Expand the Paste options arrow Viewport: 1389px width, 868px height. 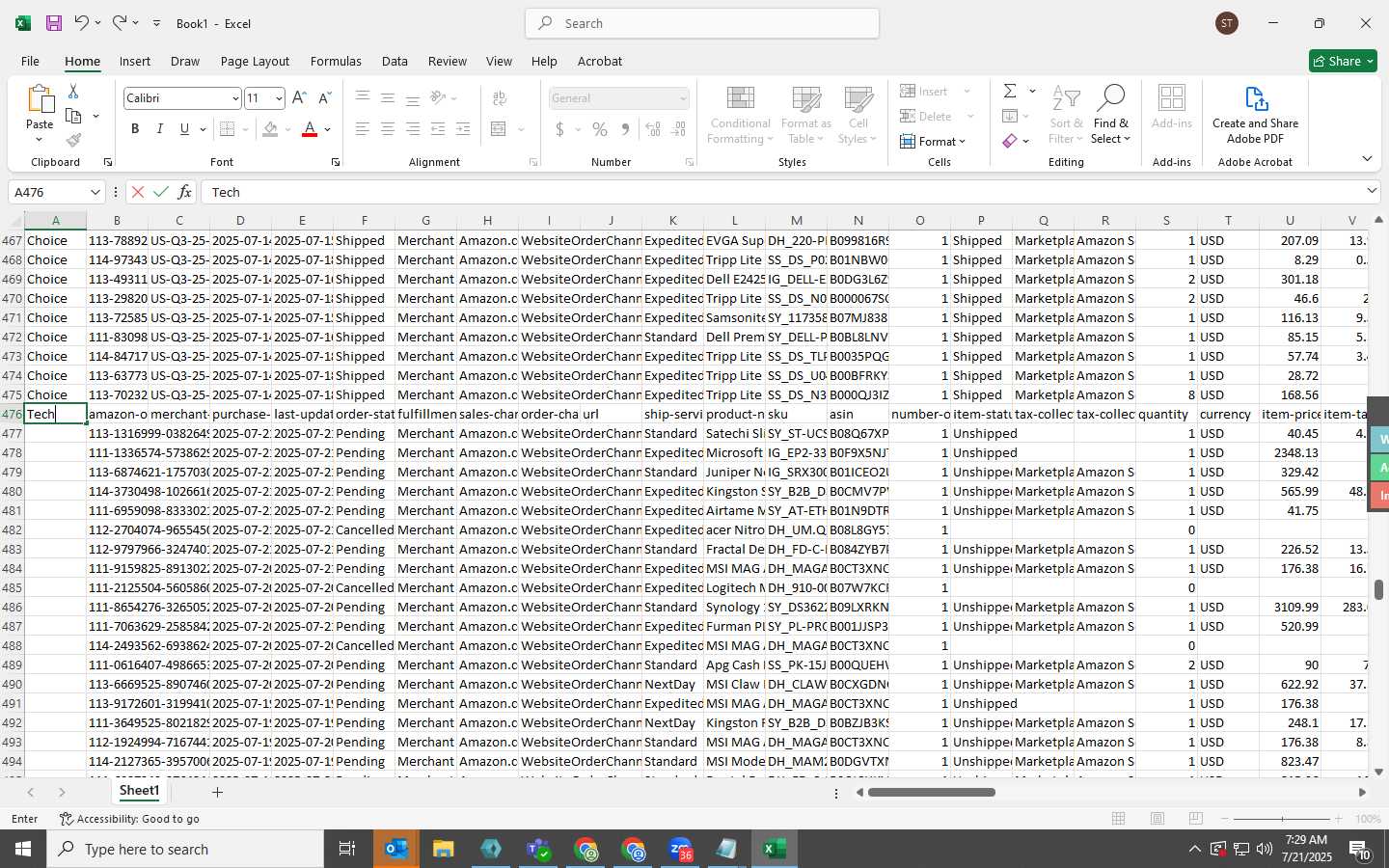coord(40,140)
